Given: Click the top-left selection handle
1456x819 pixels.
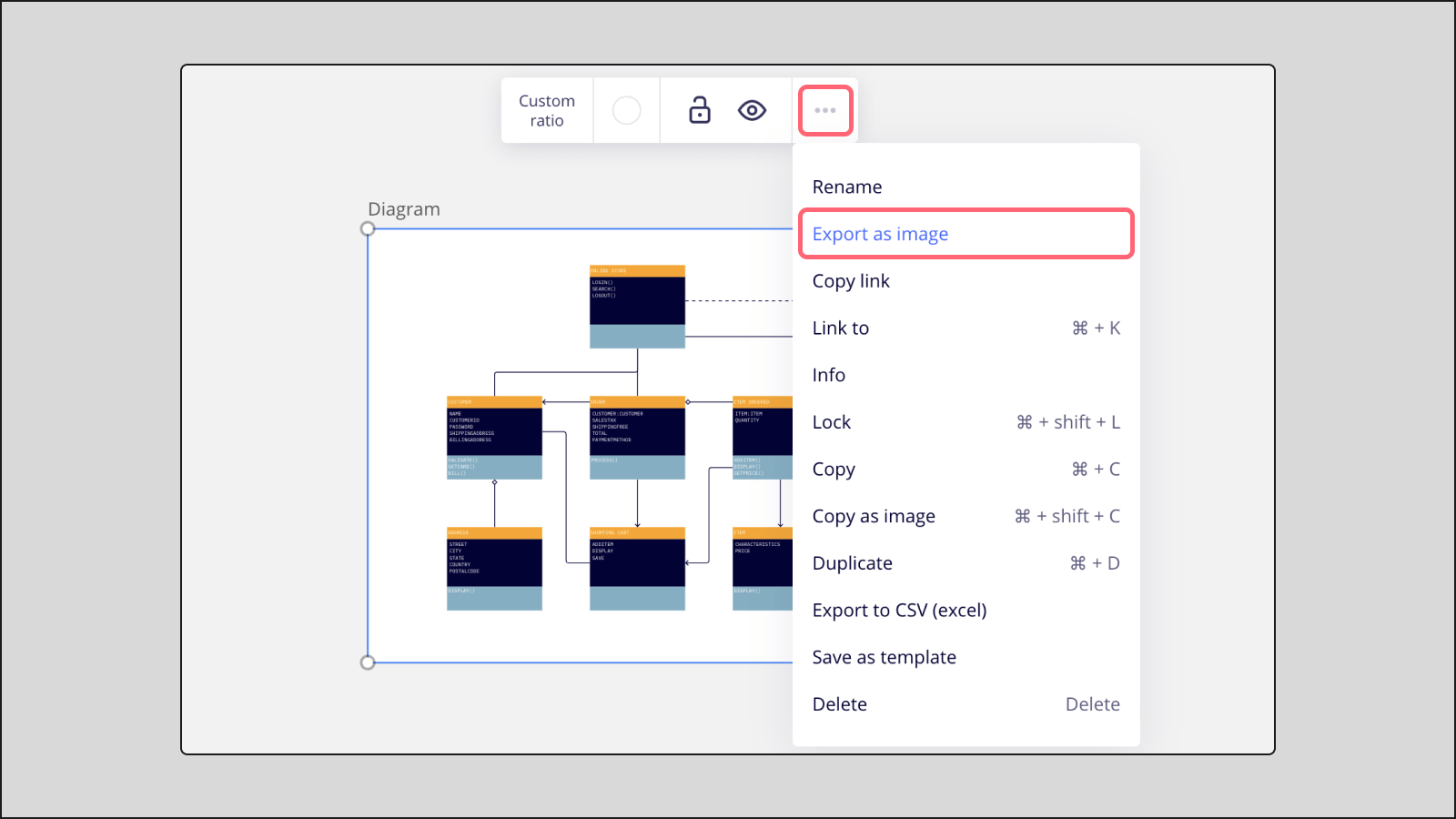Looking at the screenshot, I should [368, 228].
